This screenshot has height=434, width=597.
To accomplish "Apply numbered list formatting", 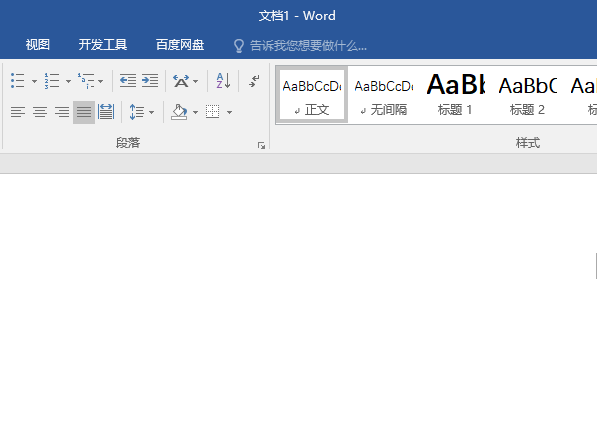I will (x=52, y=81).
